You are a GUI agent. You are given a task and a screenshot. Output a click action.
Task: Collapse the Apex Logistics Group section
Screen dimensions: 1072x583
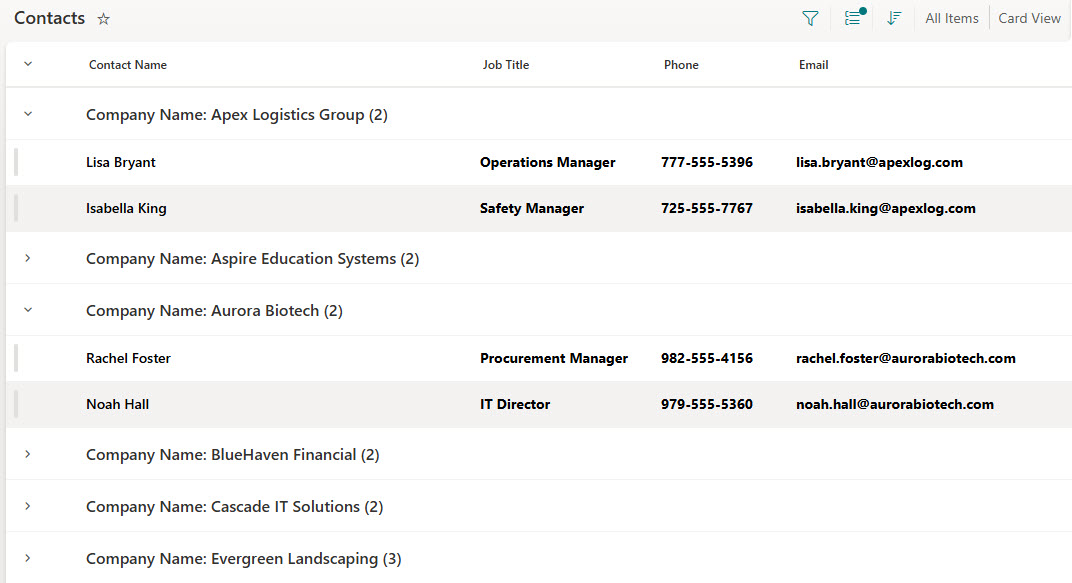point(28,114)
